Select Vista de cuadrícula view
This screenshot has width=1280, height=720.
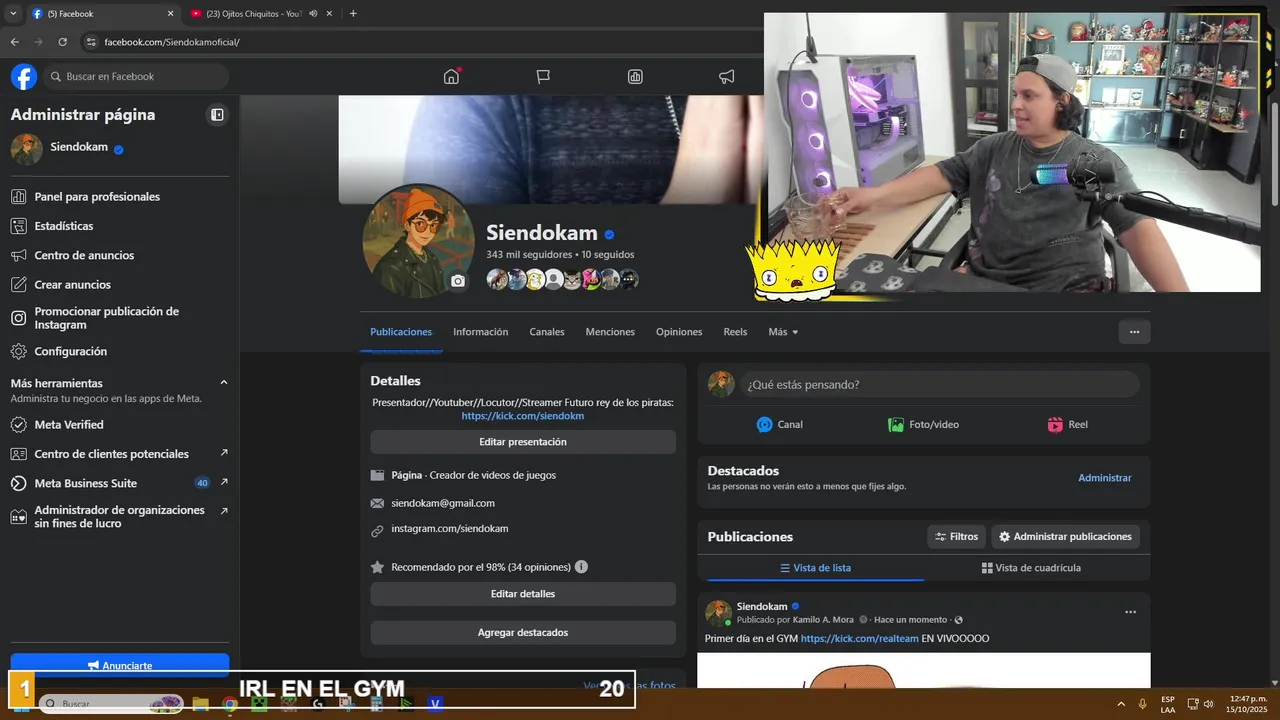pyautogui.click(x=1031, y=568)
